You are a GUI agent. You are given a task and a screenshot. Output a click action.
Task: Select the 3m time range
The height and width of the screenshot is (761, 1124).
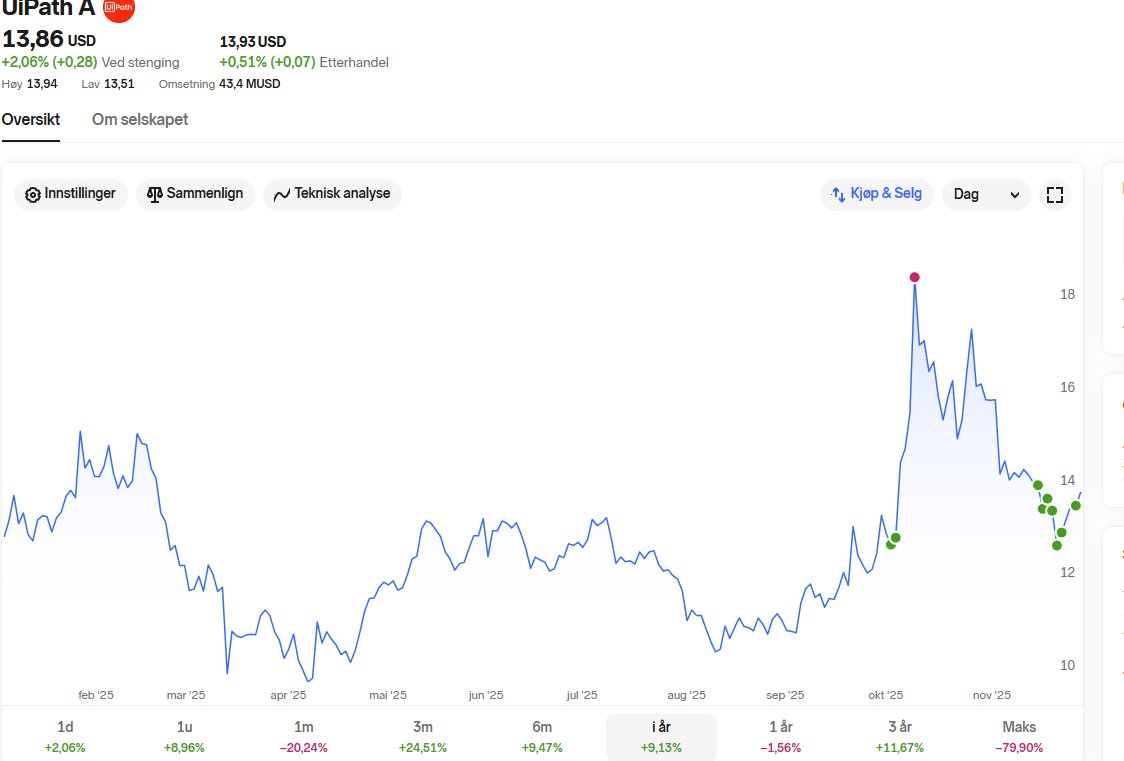tap(422, 737)
